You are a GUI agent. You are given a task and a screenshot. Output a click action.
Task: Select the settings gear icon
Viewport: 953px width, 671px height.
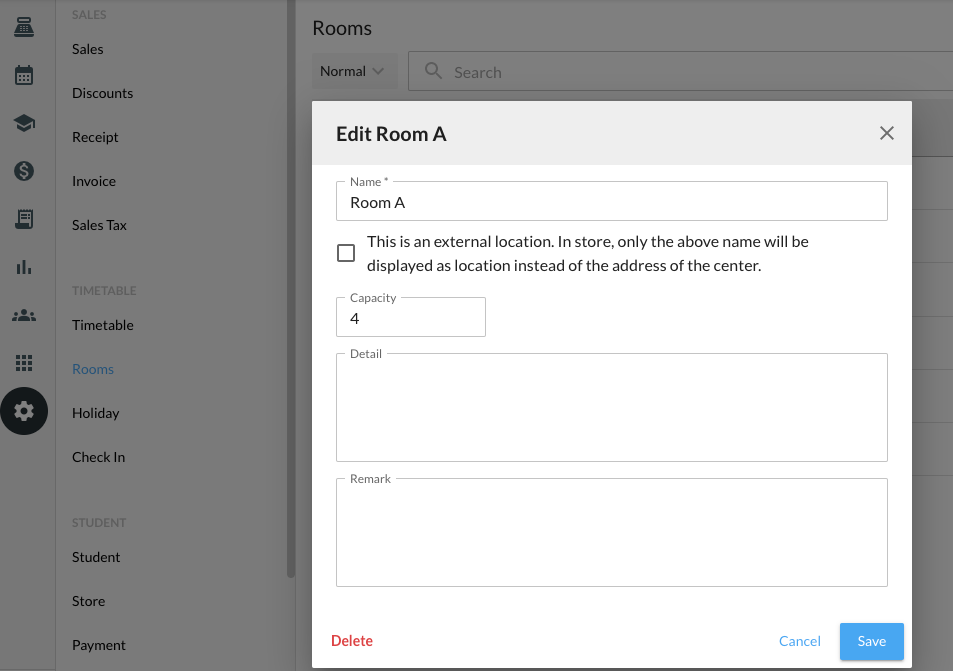[24, 411]
